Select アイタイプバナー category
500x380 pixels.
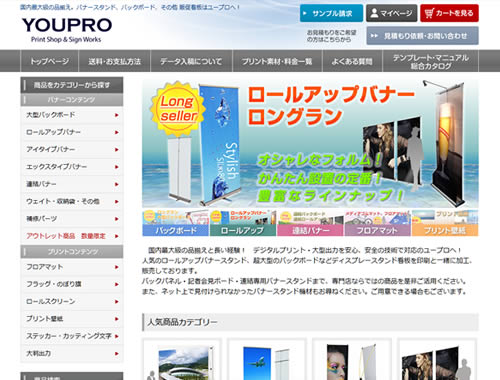click(x=72, y=150)
